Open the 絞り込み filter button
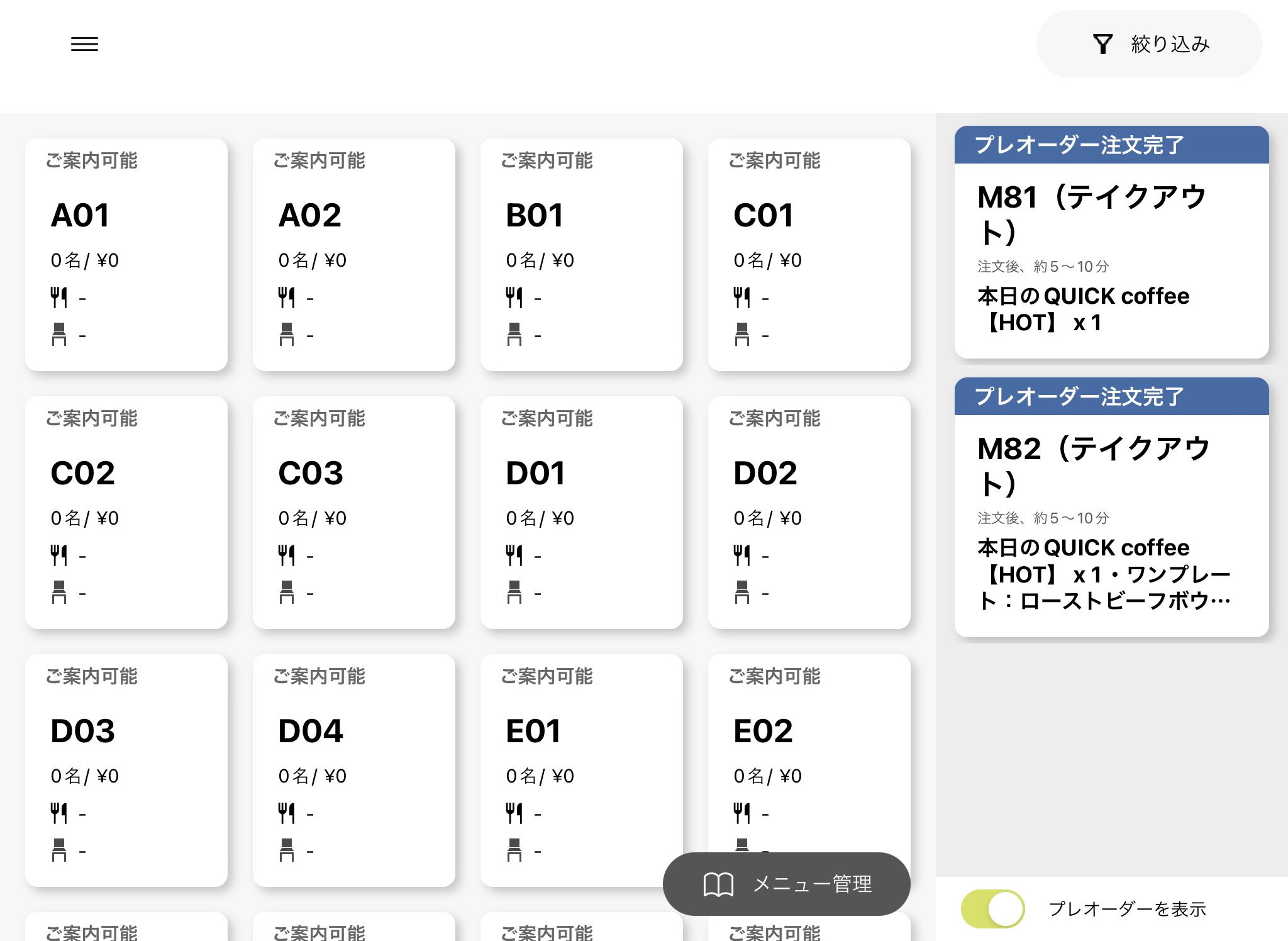This screenshot has width=1288, height=941. [x=1149, y=44]
